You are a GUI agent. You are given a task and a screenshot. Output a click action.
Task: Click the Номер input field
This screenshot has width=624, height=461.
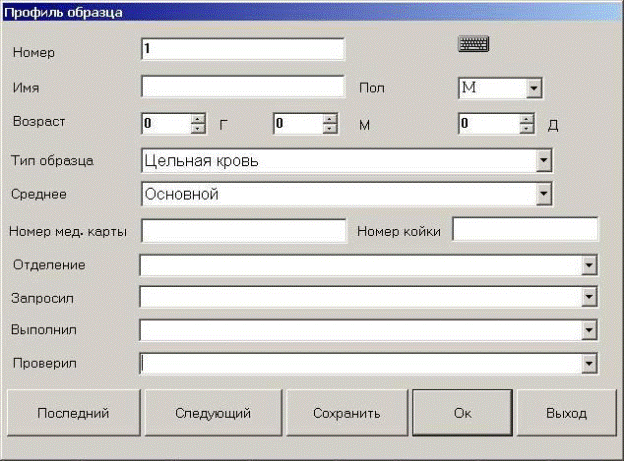click(243, 49)
